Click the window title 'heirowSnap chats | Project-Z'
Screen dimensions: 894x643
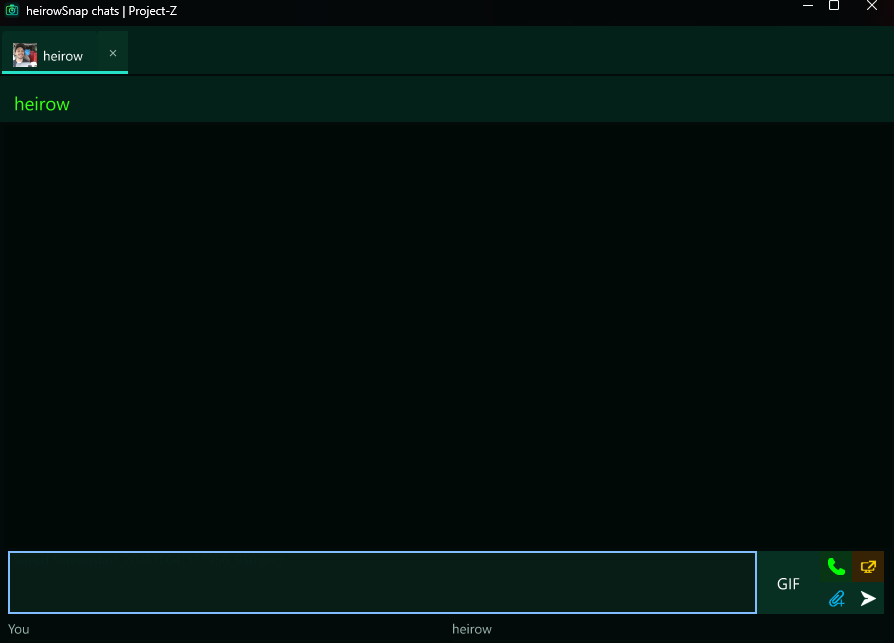[101, 11]
